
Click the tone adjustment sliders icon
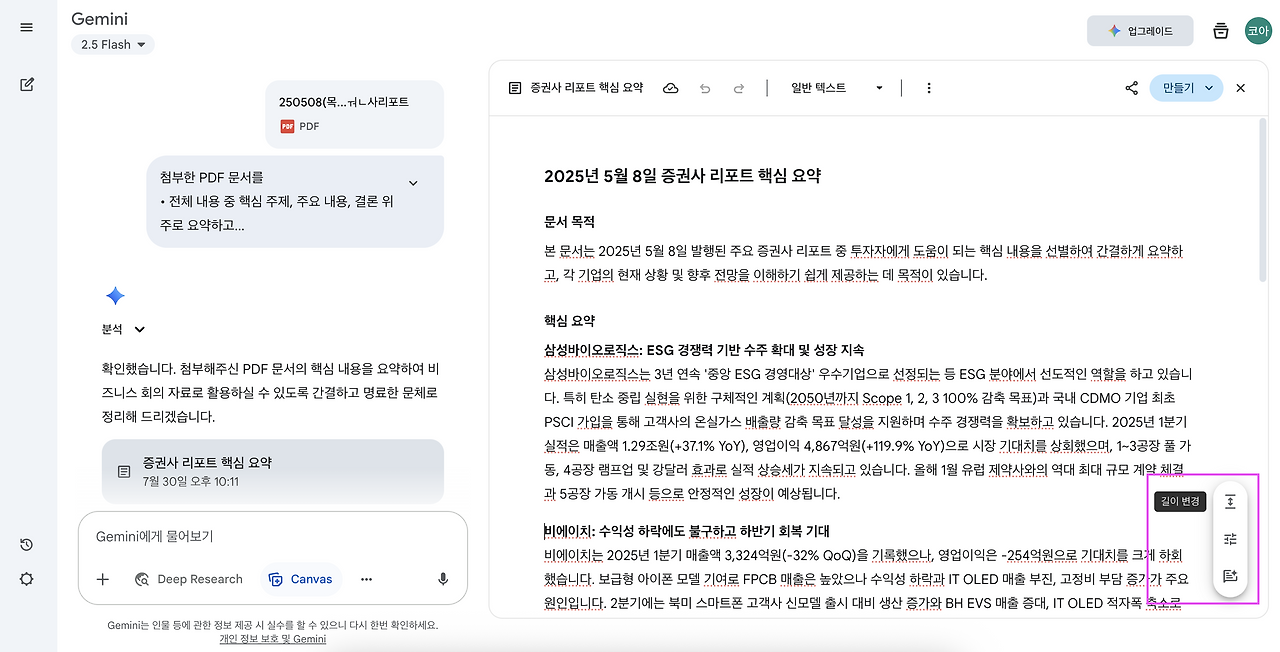(x=1230, y=539)
